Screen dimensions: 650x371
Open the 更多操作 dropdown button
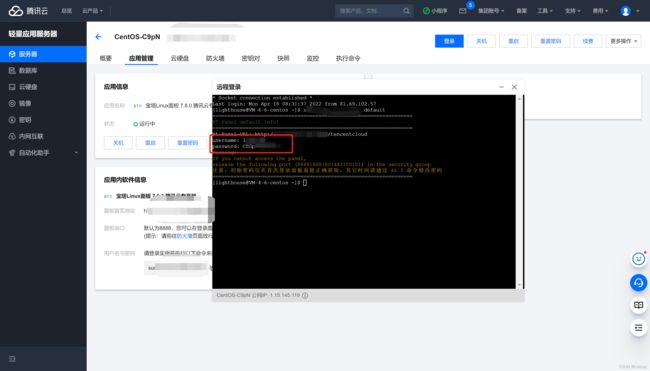(623, 41)
